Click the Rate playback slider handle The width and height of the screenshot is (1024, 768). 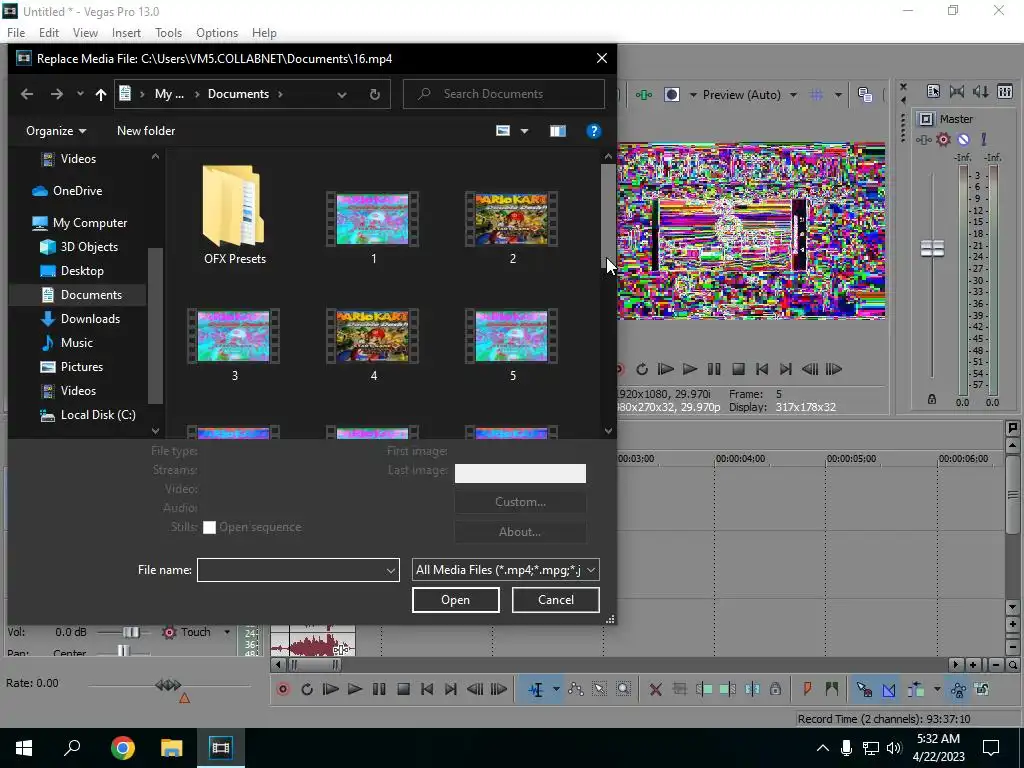point(168,685)
